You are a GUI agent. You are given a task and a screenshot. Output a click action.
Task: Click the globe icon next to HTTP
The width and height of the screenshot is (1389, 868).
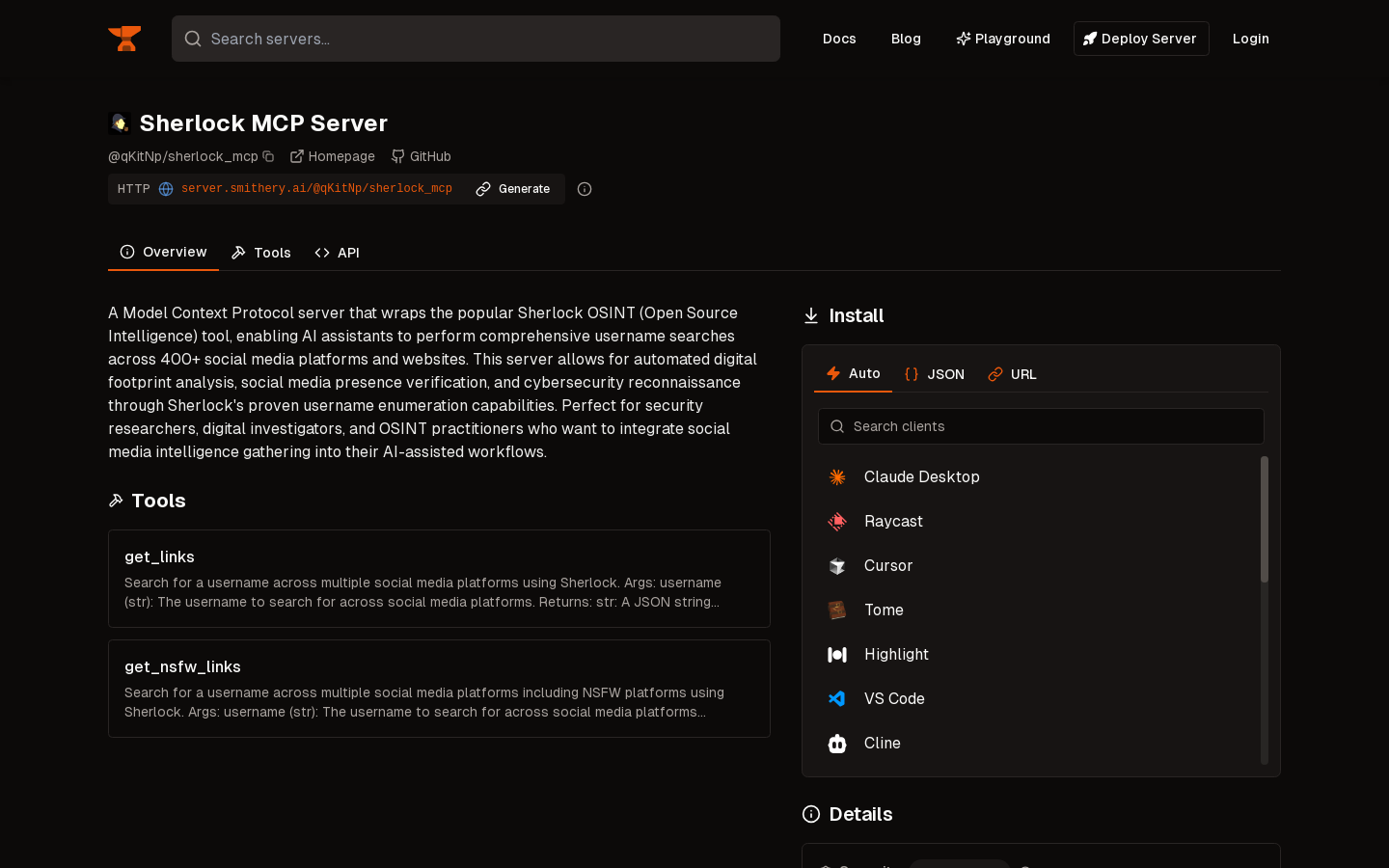pos(166,189)
